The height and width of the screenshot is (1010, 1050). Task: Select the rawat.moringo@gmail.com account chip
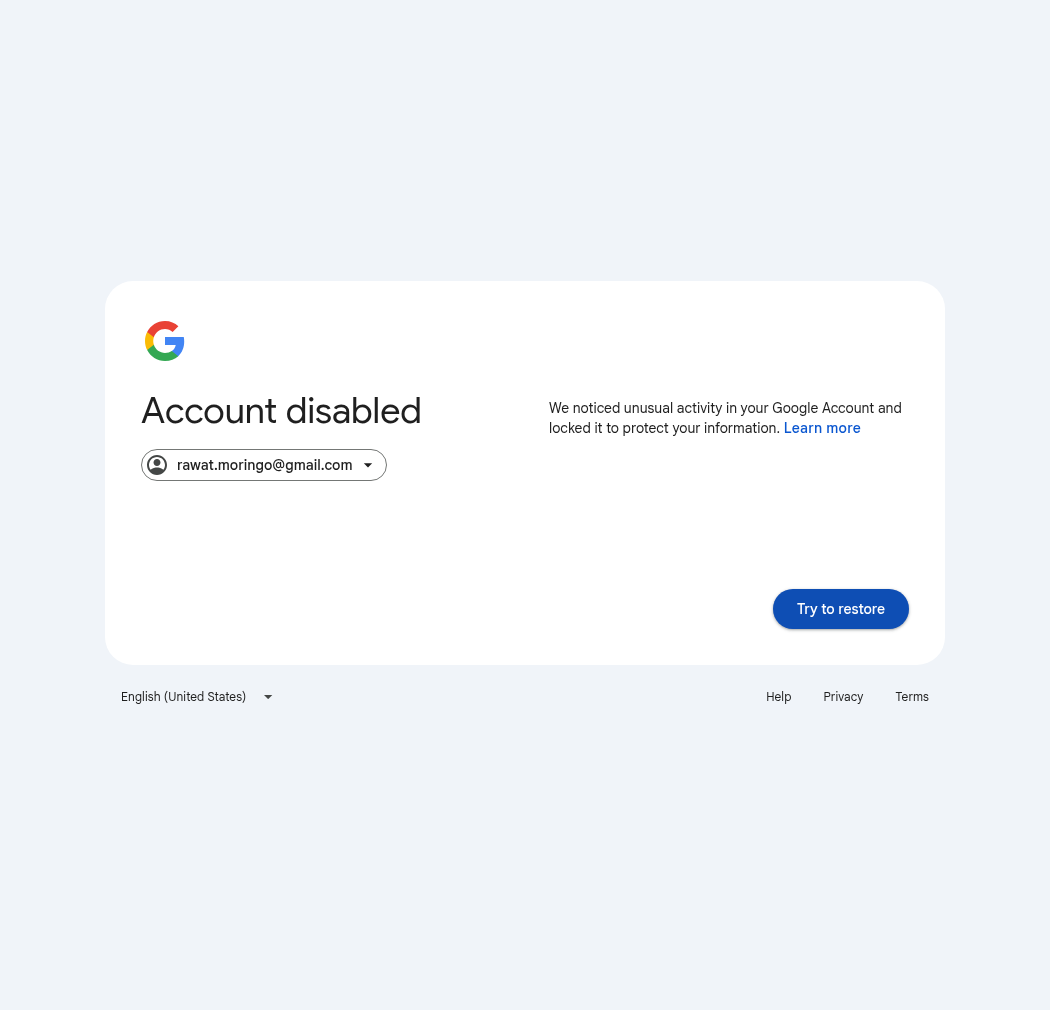[264, 465]
